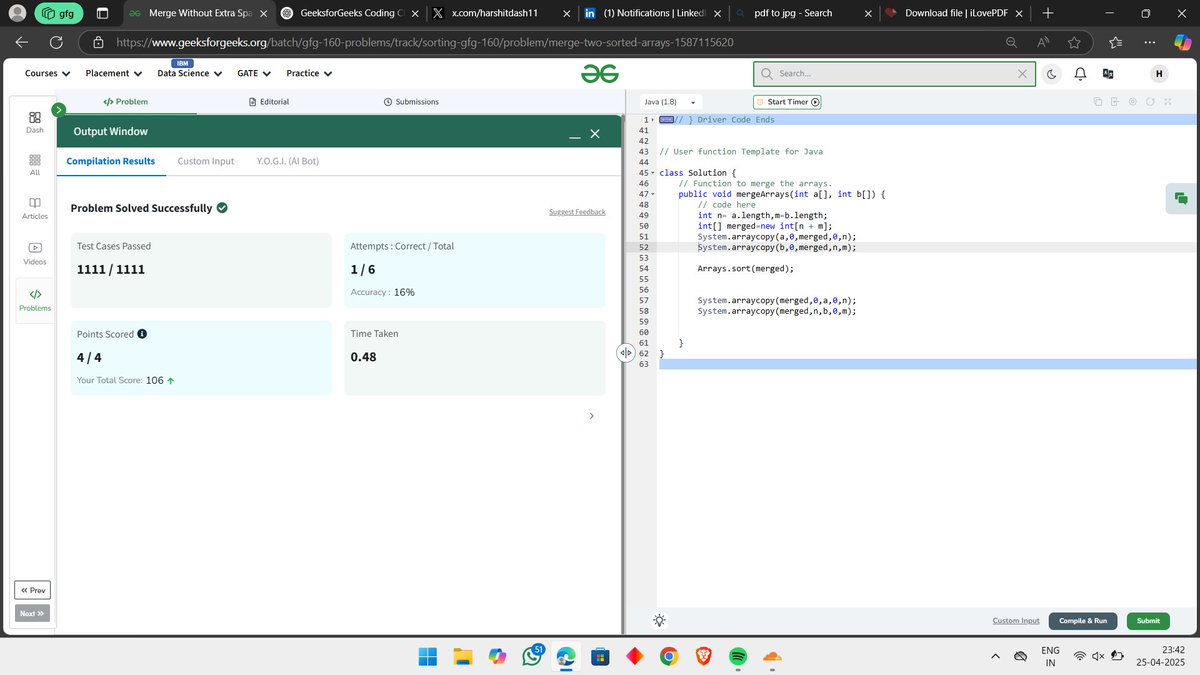The width and height of the screenshot is (1200, 675).
Task: Switch to LinkedIn Notifications browser tab
Action: coord(652,13)
